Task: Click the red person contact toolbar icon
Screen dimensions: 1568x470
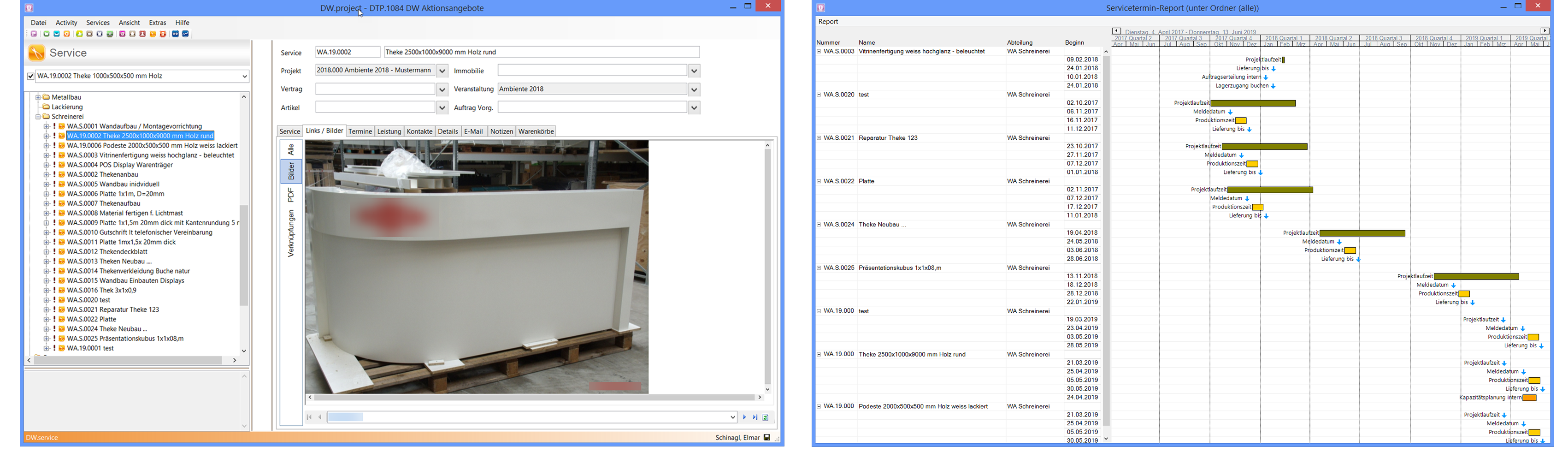Action: [142, 34]
